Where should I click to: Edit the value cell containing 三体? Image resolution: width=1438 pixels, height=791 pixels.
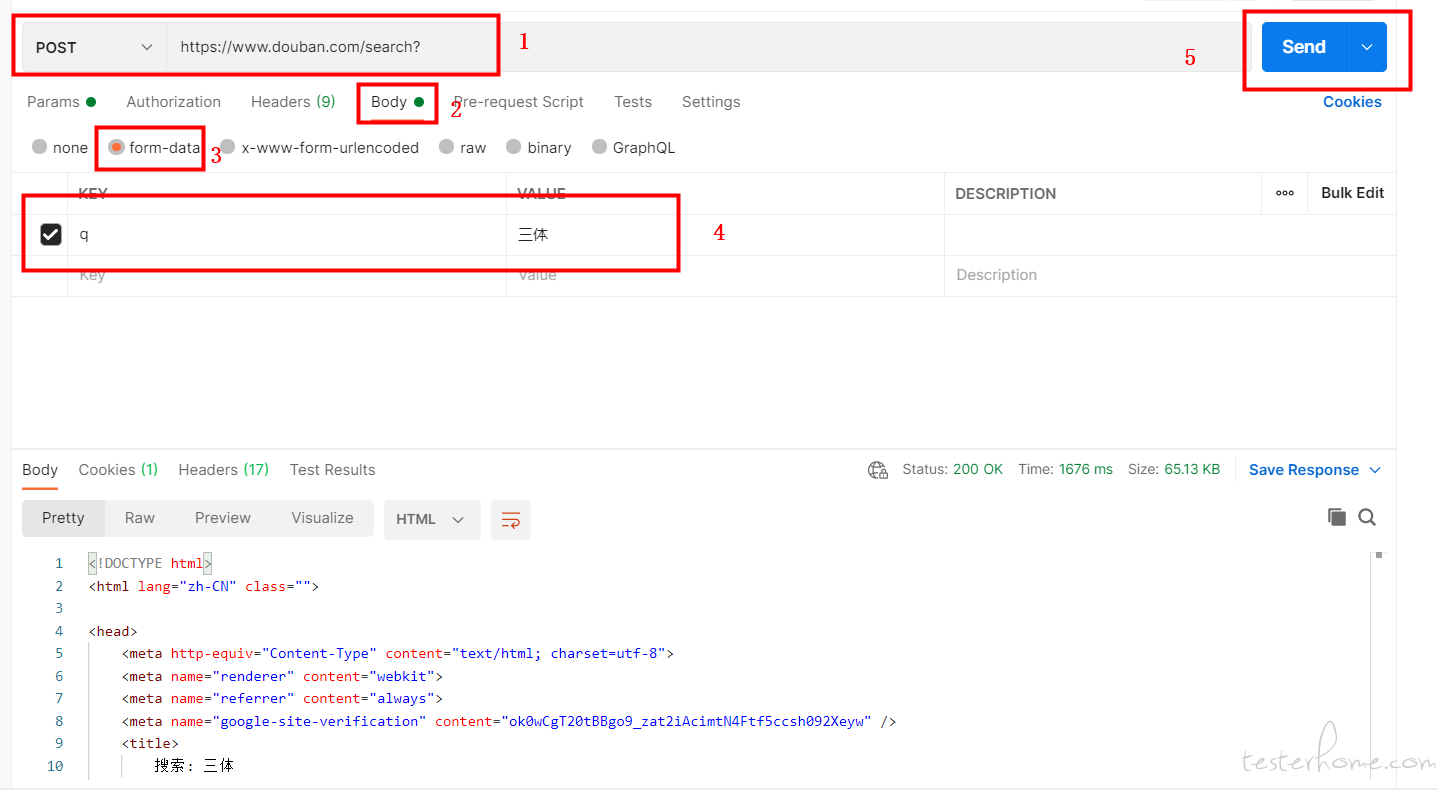pos(725,235)
